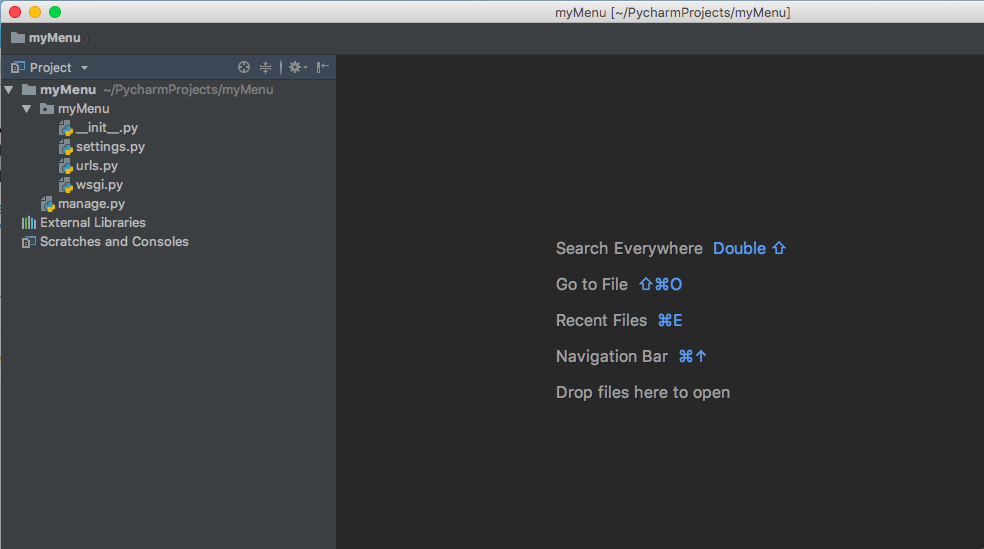The image size is (984, 549).
Task: Click the Go to File hint text
Action: (x=592, y=284)
